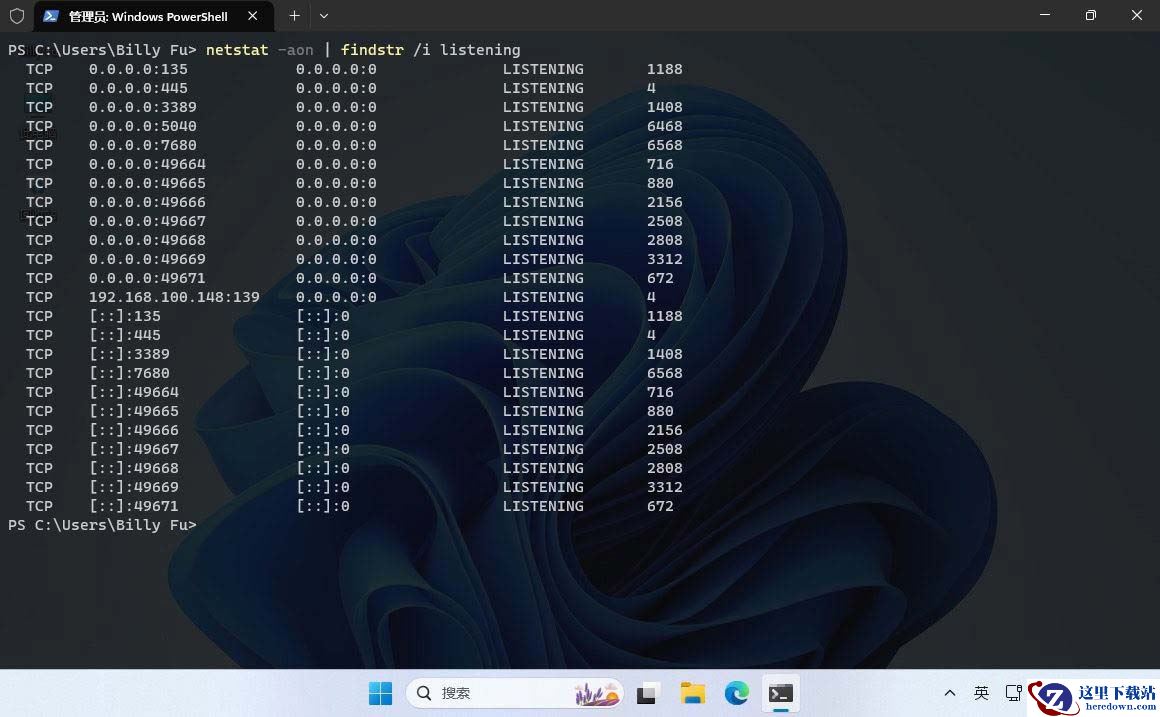
Task: Click the PowerShell icon on the tab
Action: pos(51,16)
